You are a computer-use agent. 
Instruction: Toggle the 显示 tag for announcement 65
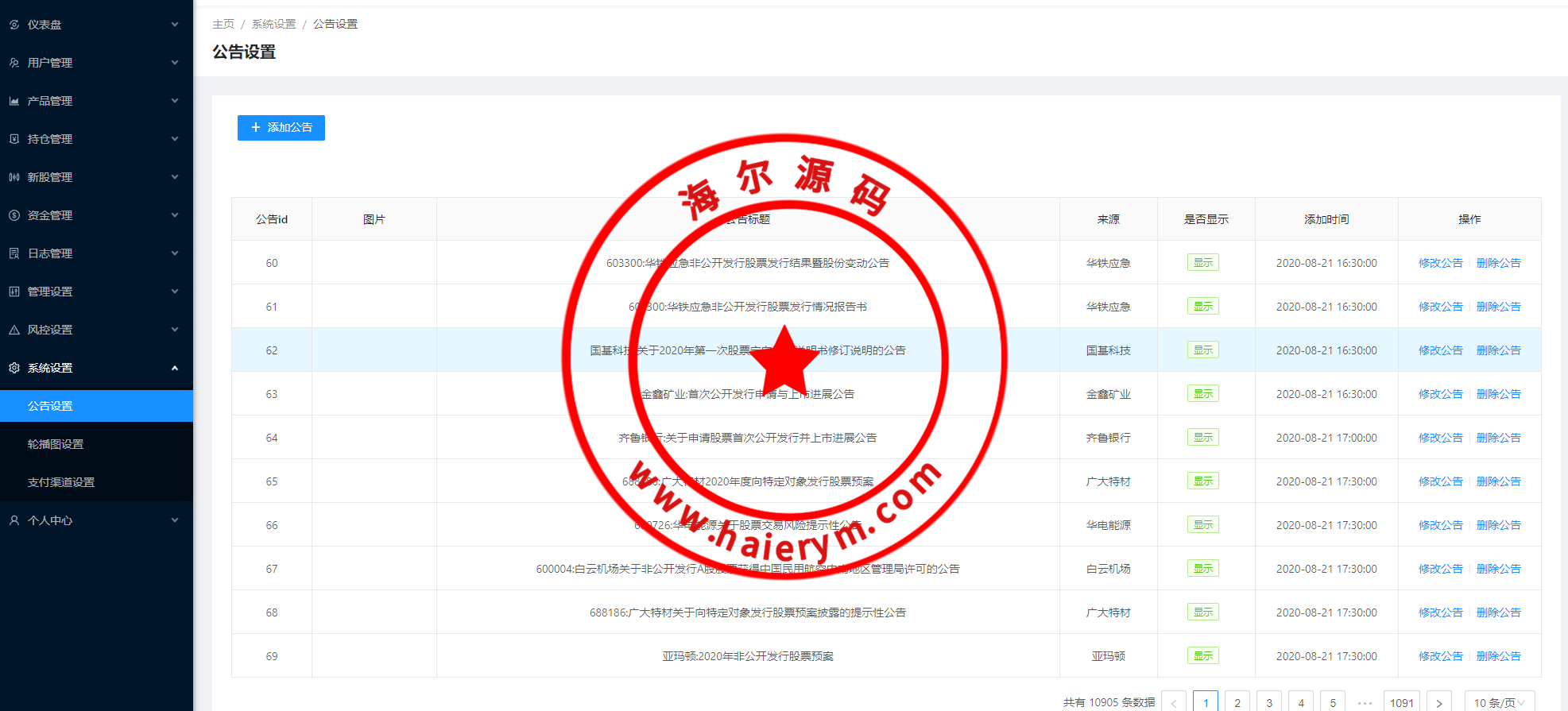click(x=1202, y=481)
